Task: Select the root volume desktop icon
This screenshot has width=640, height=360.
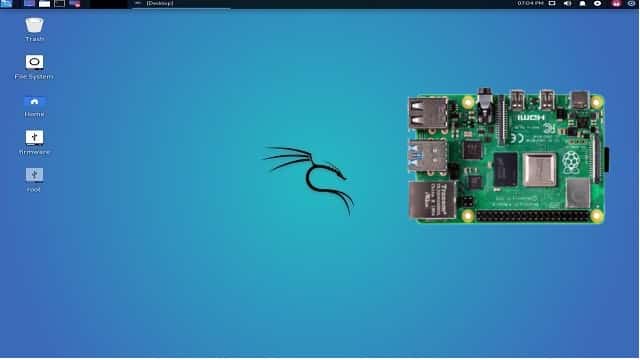Action: point(34,180)
